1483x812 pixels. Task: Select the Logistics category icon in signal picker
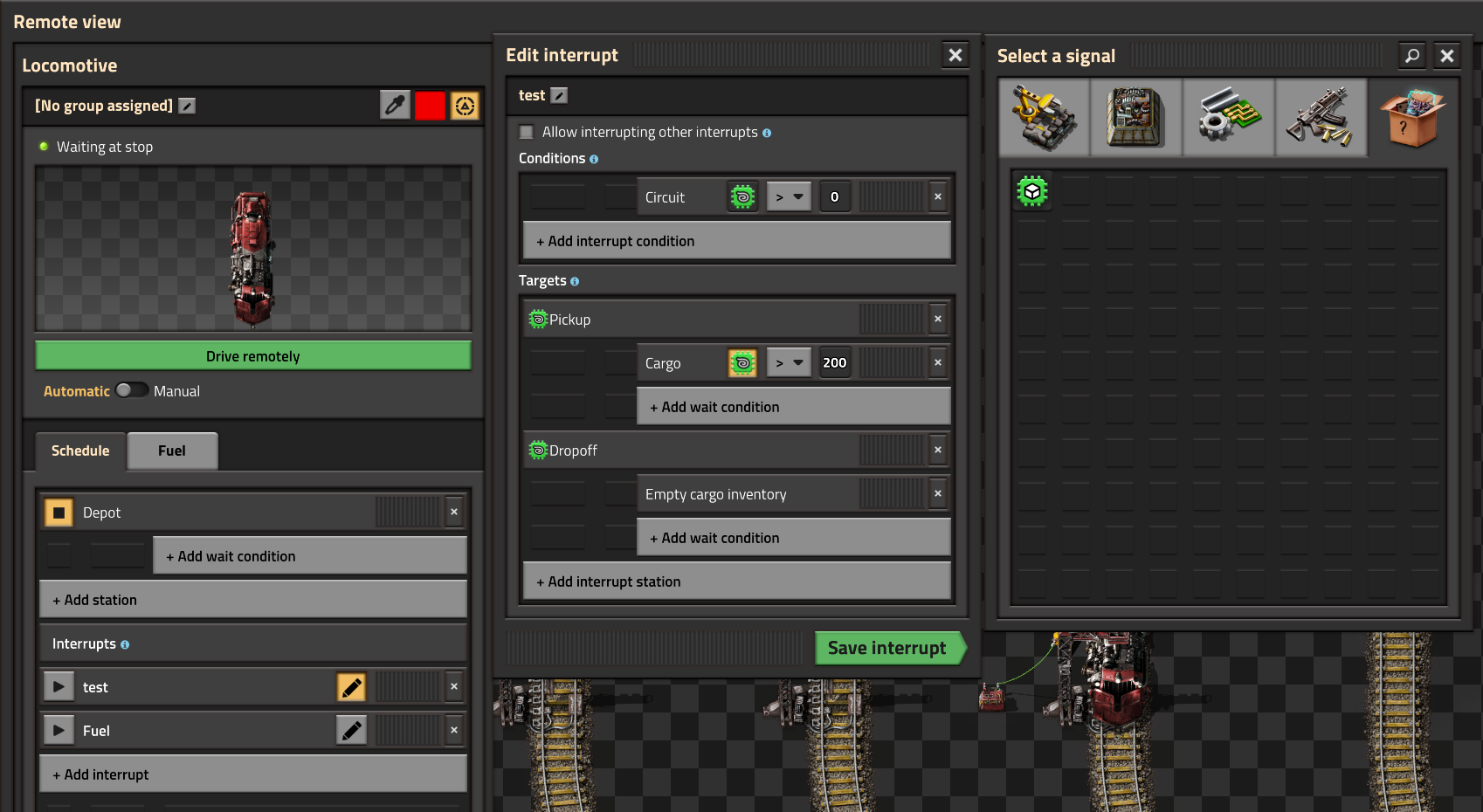coord(1044,118)
